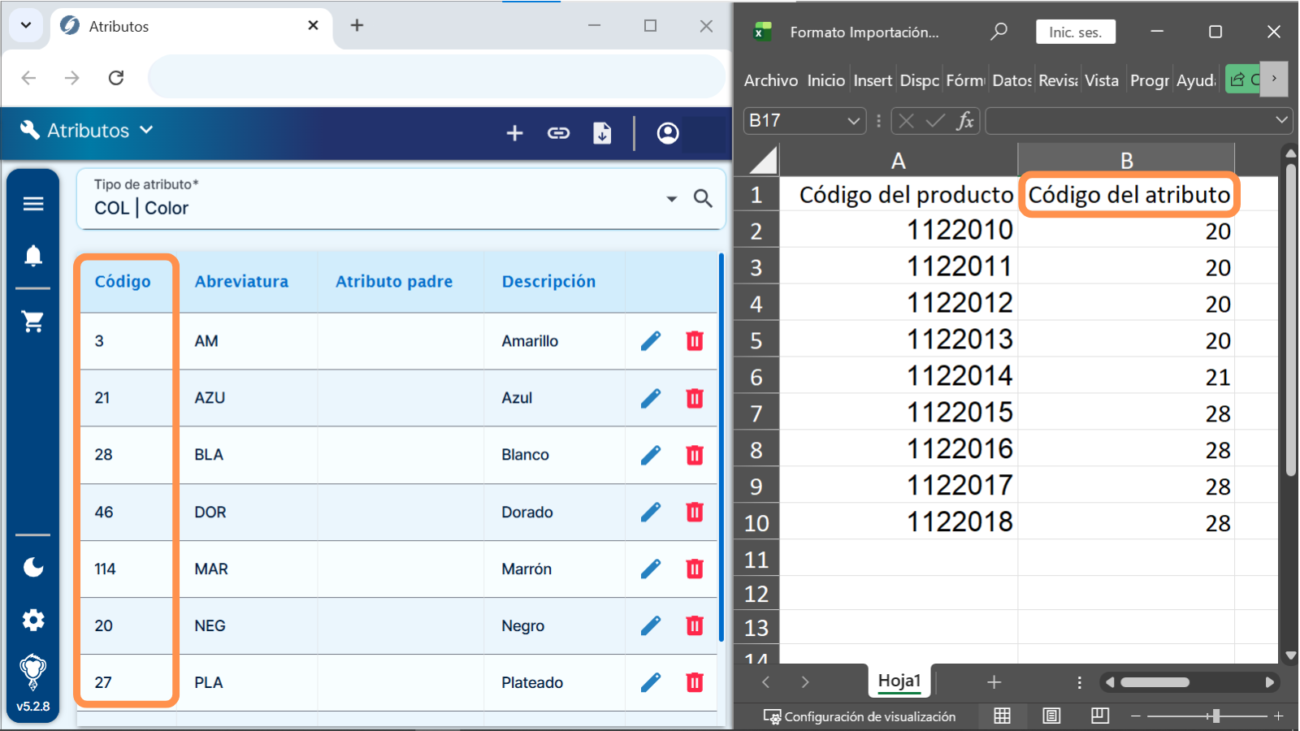Click the plus icon to add attribute
1300x731 pixels.
click(x=514, y=133)
